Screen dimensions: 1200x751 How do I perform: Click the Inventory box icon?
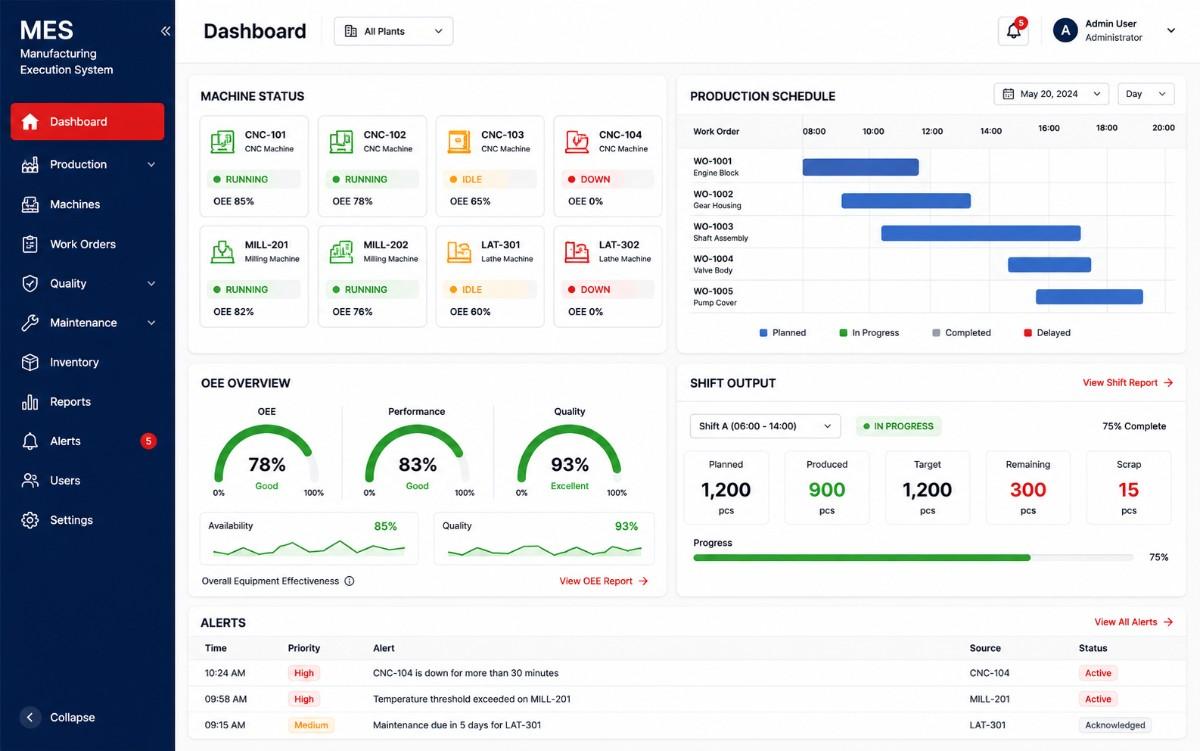pos(30,362)
